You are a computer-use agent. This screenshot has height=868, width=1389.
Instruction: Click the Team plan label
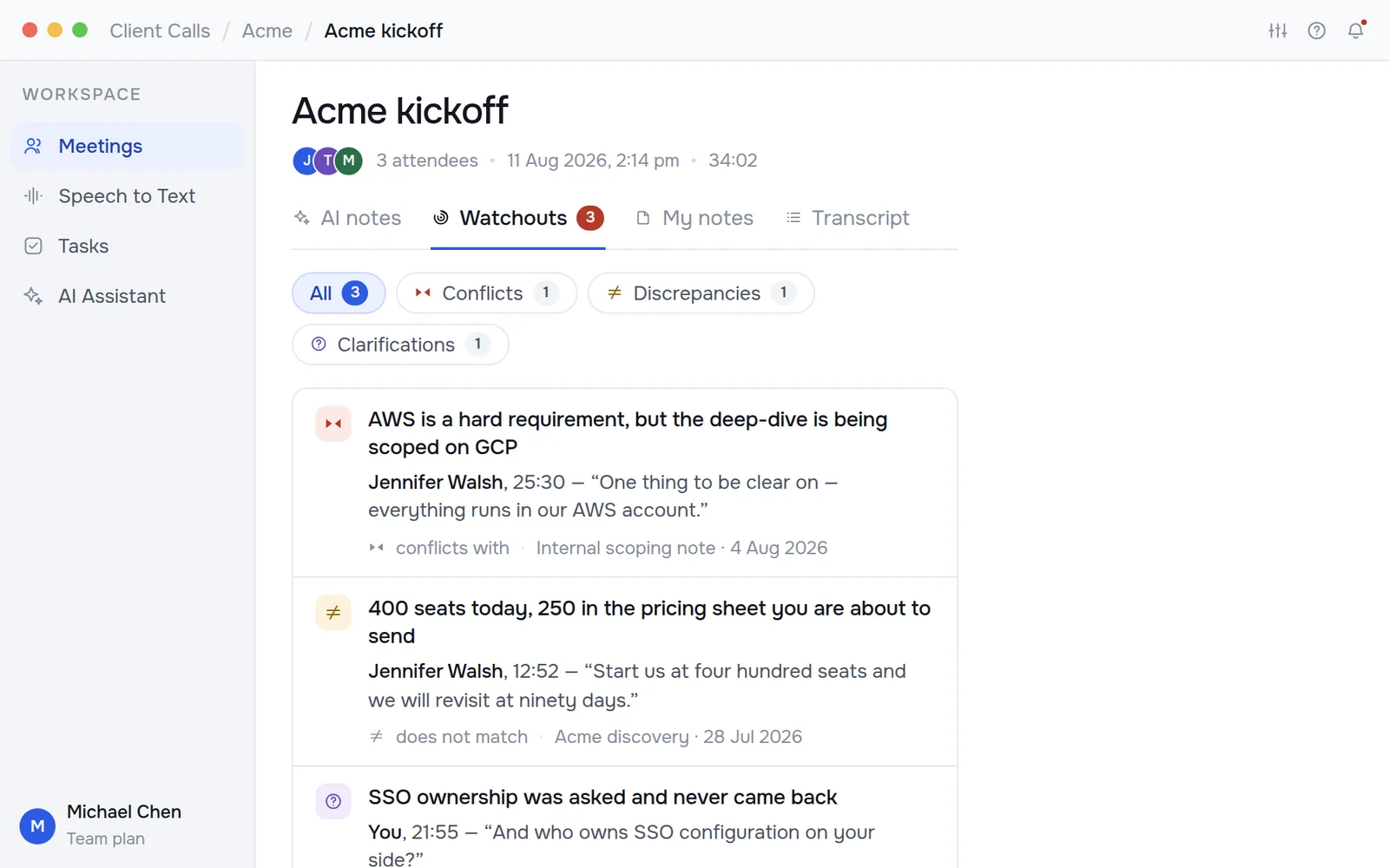106,838
